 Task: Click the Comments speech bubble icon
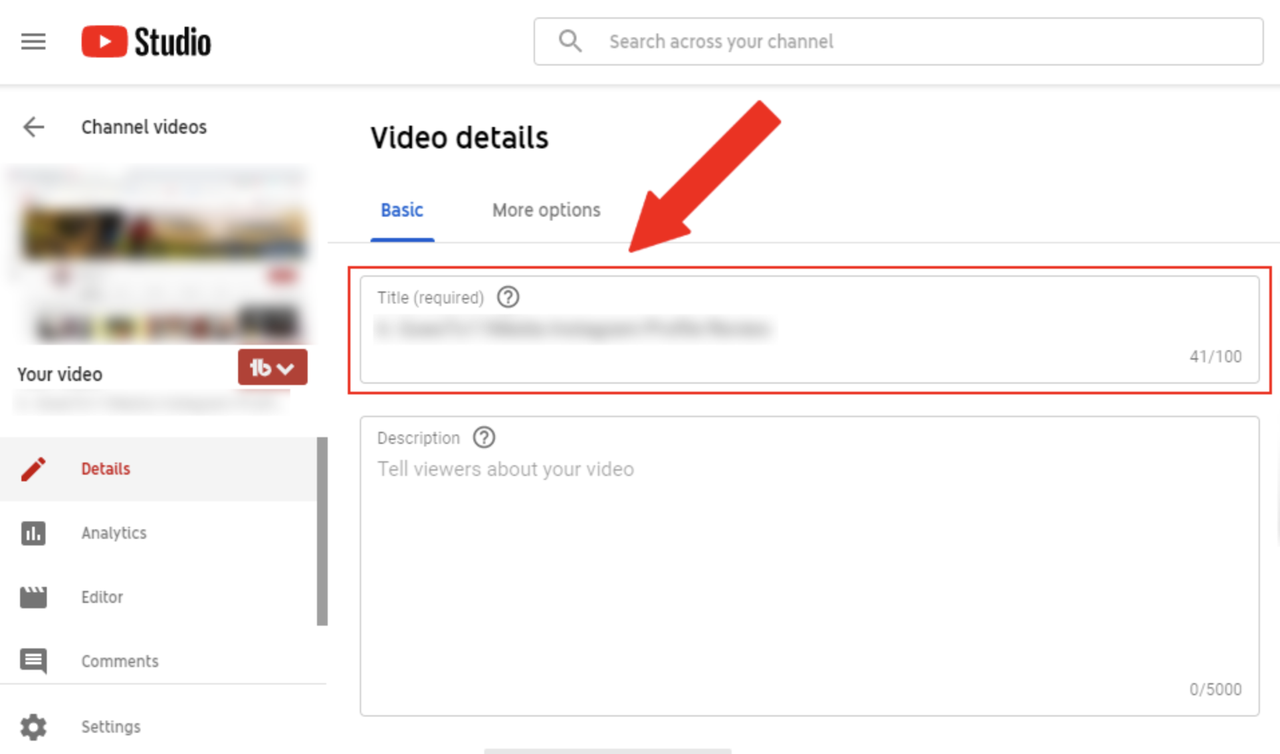click(x=33, y=661)
